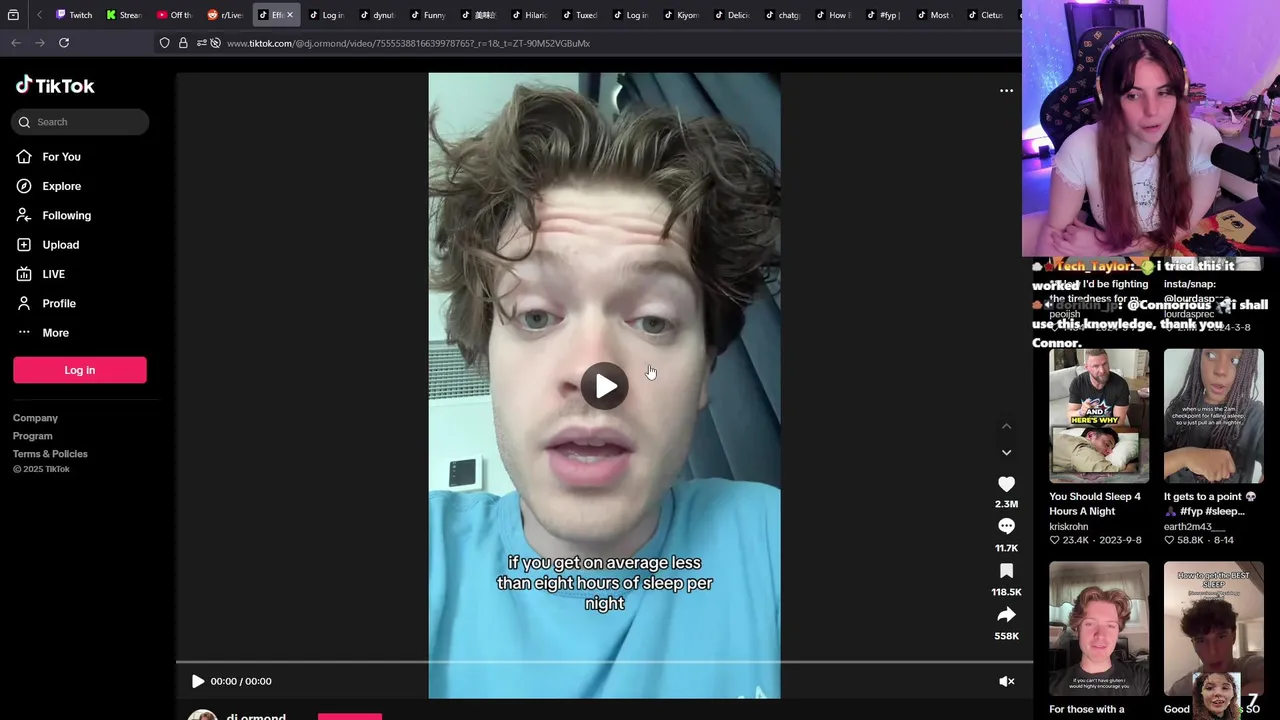
Task: Switch to the dynut TikTok tab
Action: (x=377, y=15)
